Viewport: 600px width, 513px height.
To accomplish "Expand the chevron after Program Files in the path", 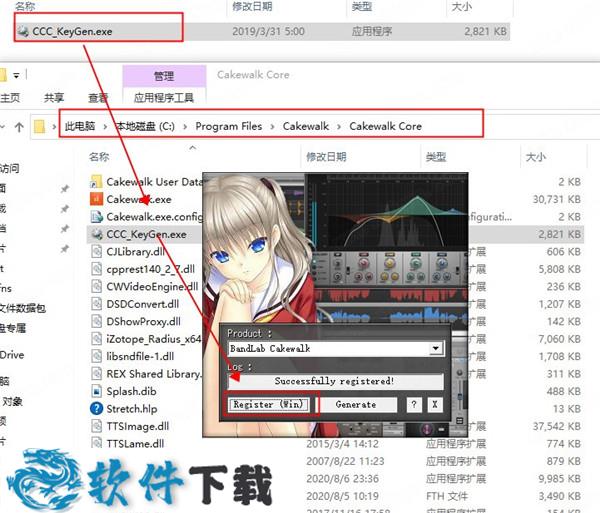I will point(272,127).
